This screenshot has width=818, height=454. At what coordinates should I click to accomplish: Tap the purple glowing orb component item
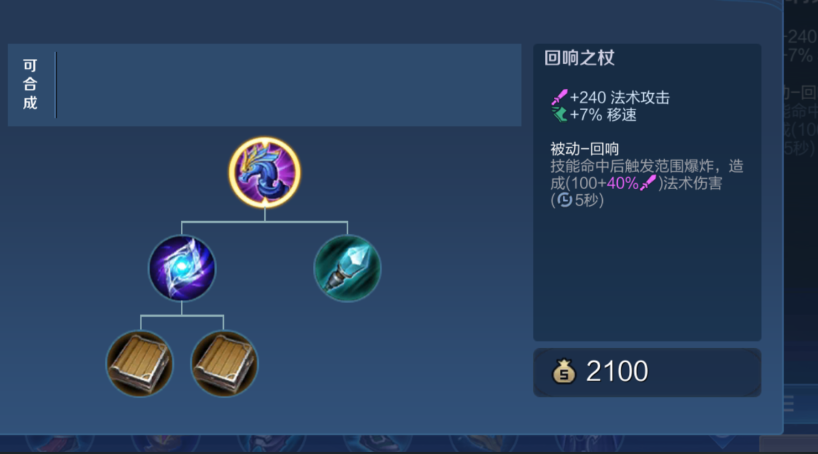click(182, 268)
